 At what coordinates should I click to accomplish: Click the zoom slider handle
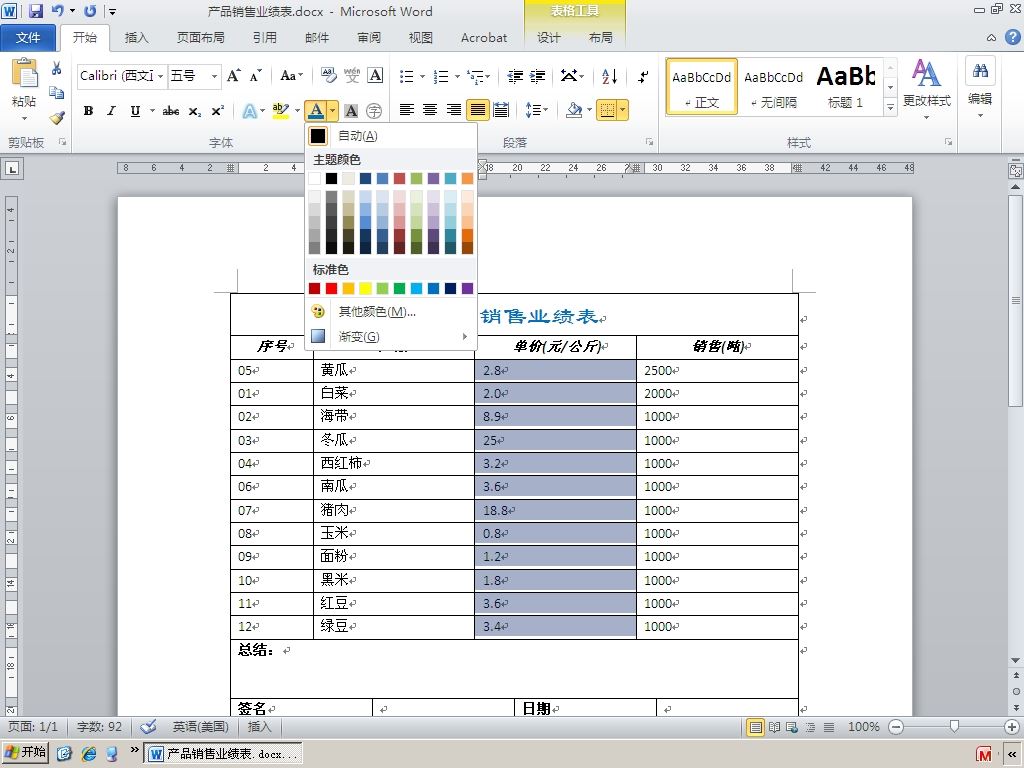coord(954,726)
